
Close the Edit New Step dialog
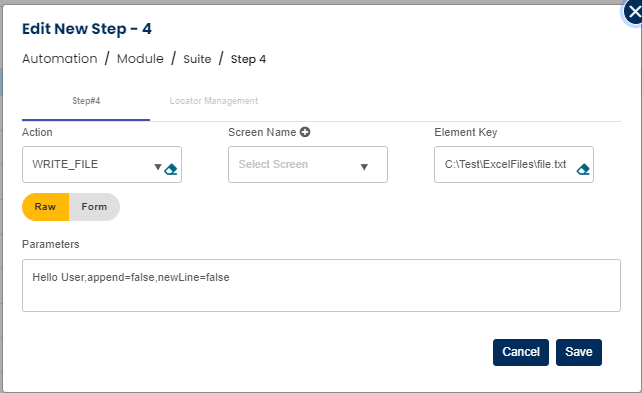(x=634, y=12)
